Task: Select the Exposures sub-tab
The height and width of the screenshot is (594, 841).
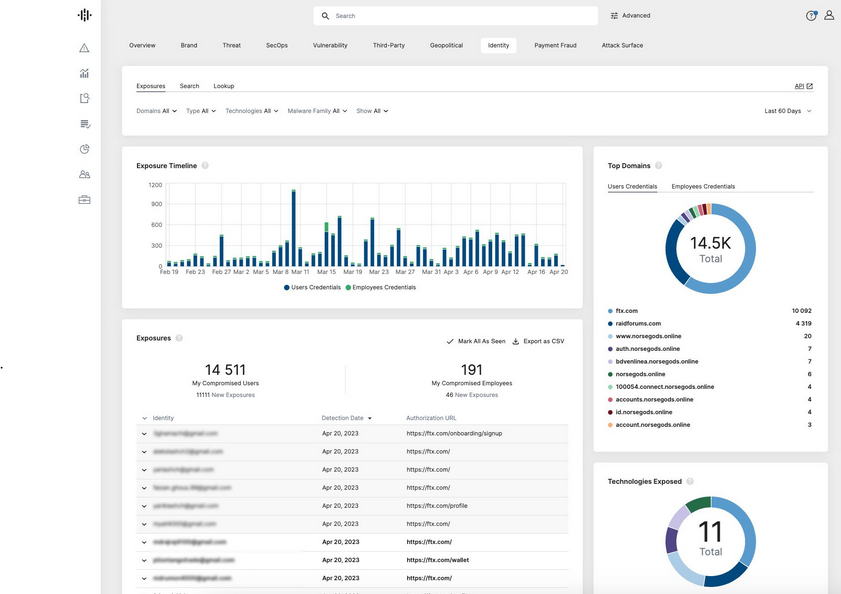Action: click(151, 86)
